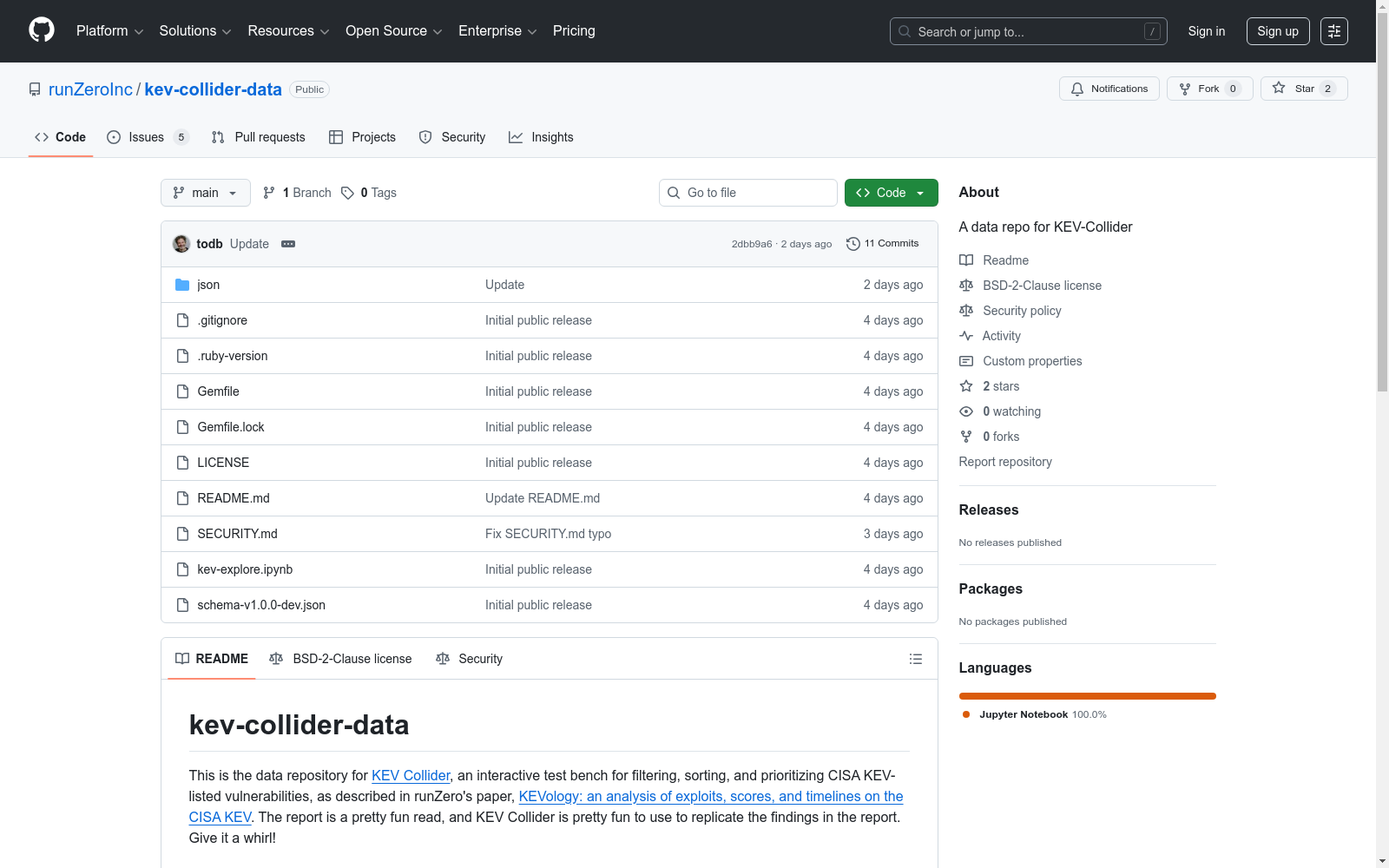Click the kev-explore.ipynb file icon

point(182,569)
